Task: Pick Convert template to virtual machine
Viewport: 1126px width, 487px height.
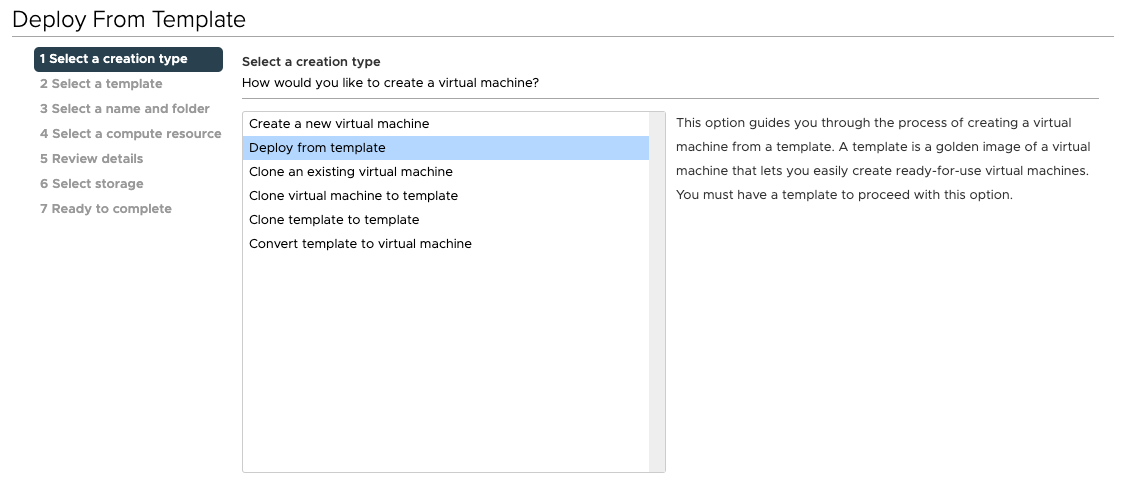Action: pos(360,244)
